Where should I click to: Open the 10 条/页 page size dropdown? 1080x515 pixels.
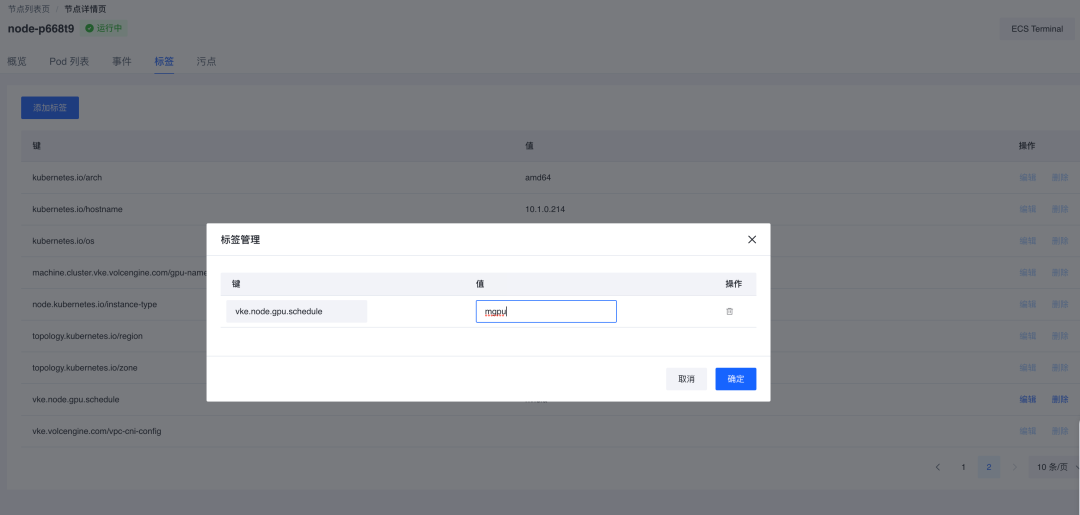point(1055,467)
